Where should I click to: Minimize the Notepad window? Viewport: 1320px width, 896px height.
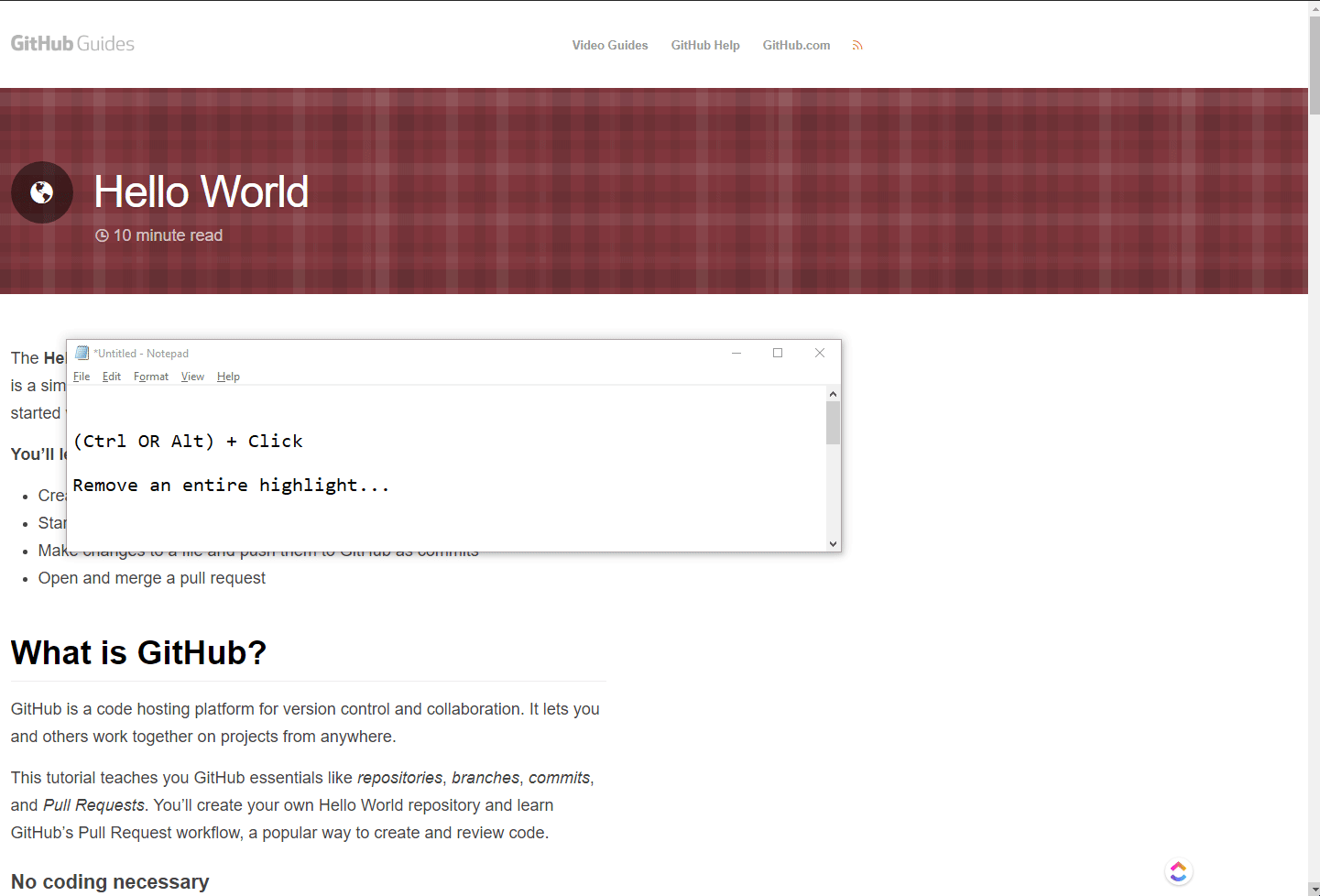click(736, 353)
